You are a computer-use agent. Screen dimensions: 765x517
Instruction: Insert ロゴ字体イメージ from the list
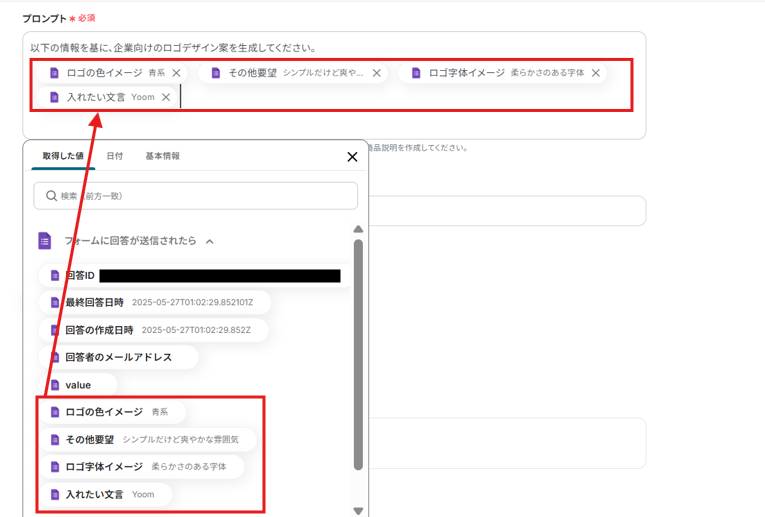tap(141, 467)
